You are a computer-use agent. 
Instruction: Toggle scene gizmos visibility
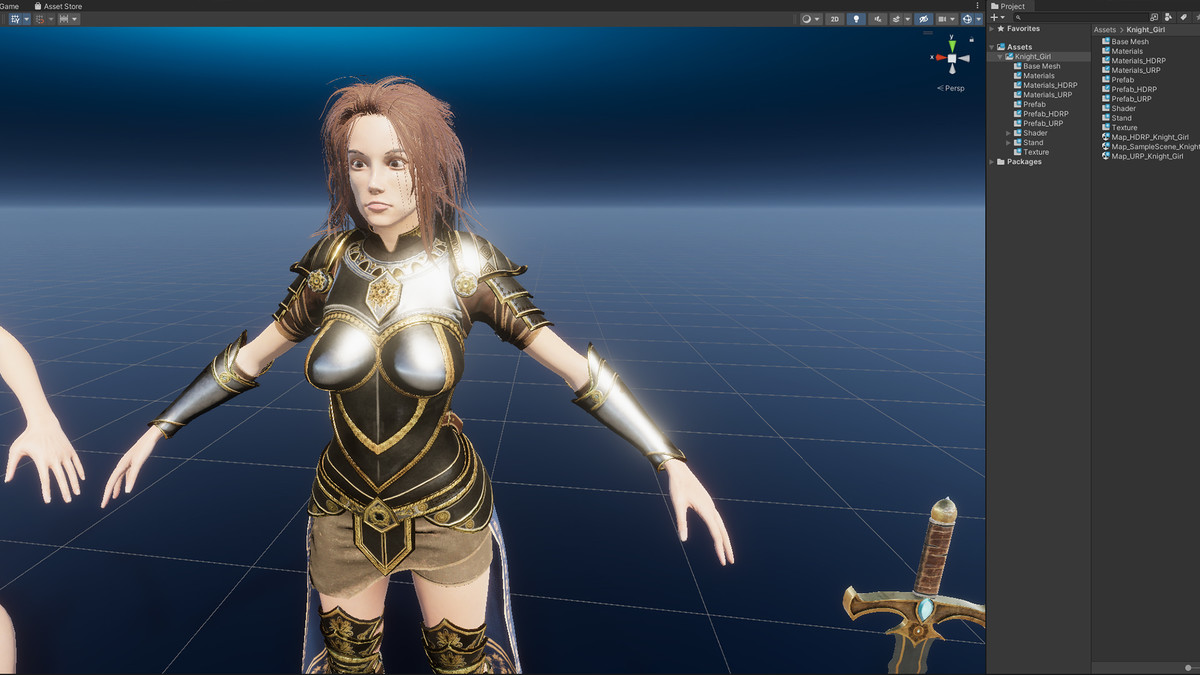[967, 19]
